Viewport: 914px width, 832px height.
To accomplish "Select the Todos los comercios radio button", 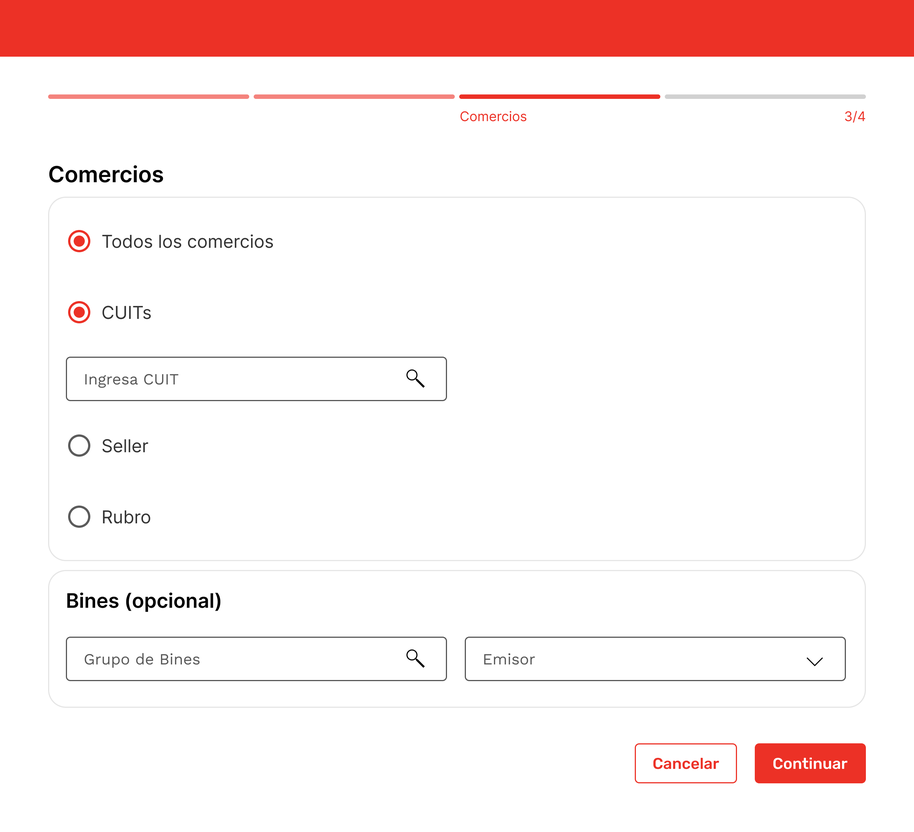I will [x=79, y=241].
